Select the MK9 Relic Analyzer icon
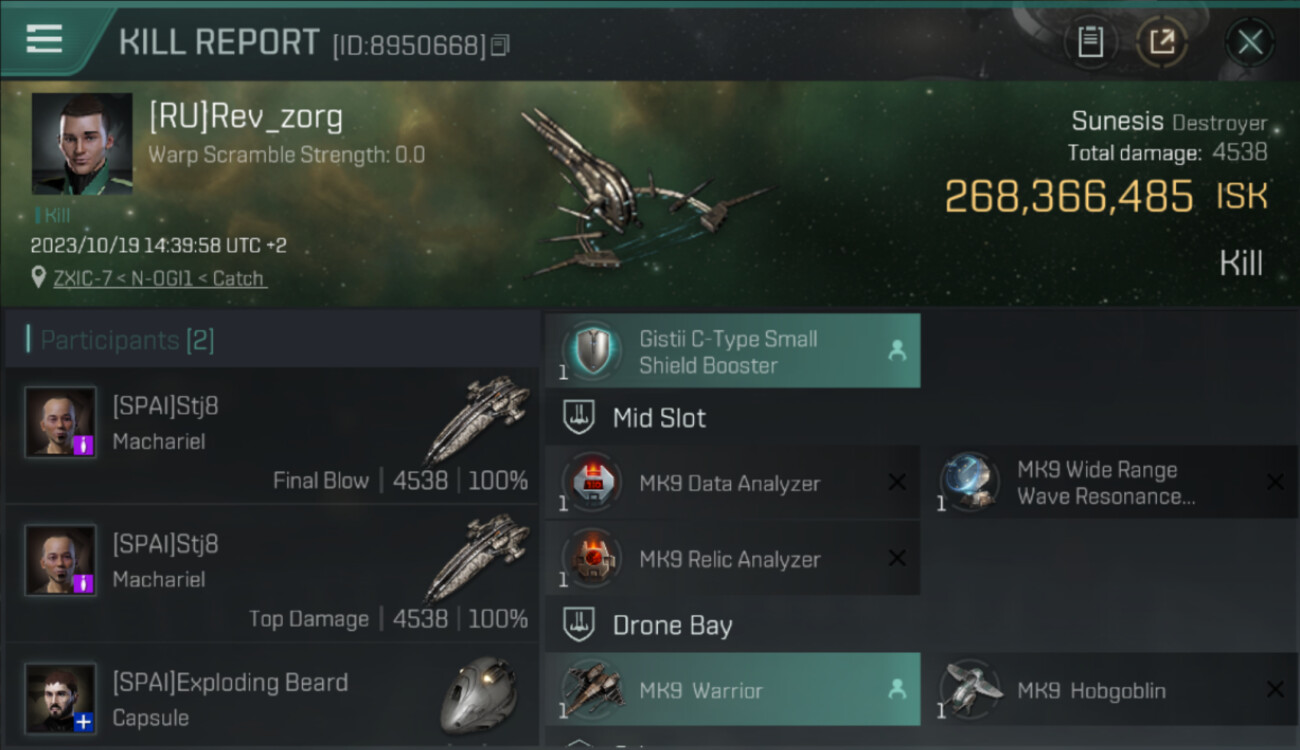Image resolution: width=1300 pixels, height=750 pixels. click(591, 559)
